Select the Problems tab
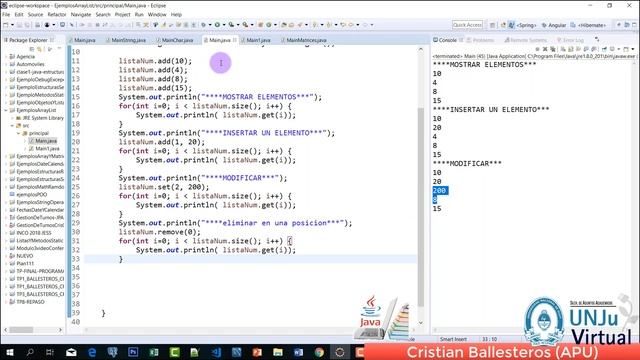This screenshot has width=640, height=360. tap(481, 40)
